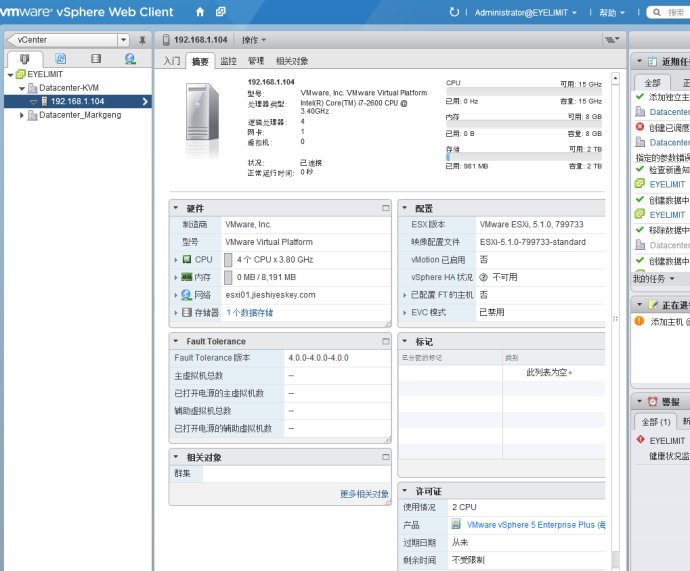The height and width of the screenshot is (571, 690).
Task: Select the Storage view icon
Action: pos(95,59)
